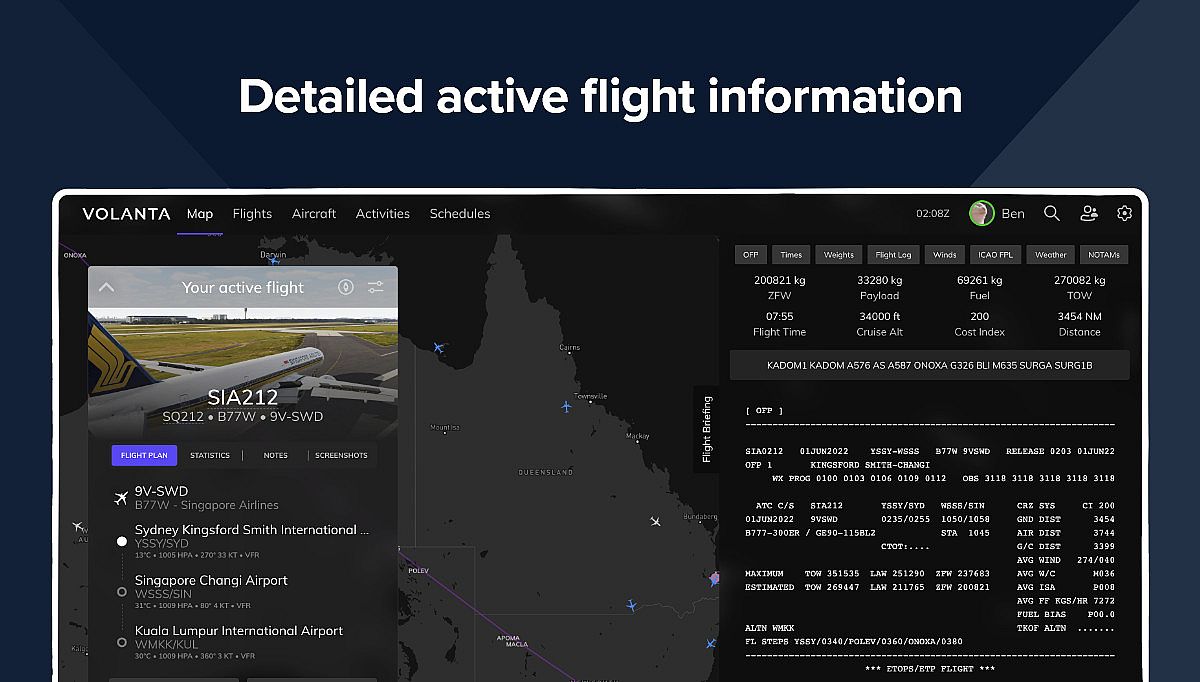
Task: Open the Schedules menu item
Action: click(460, 214)
